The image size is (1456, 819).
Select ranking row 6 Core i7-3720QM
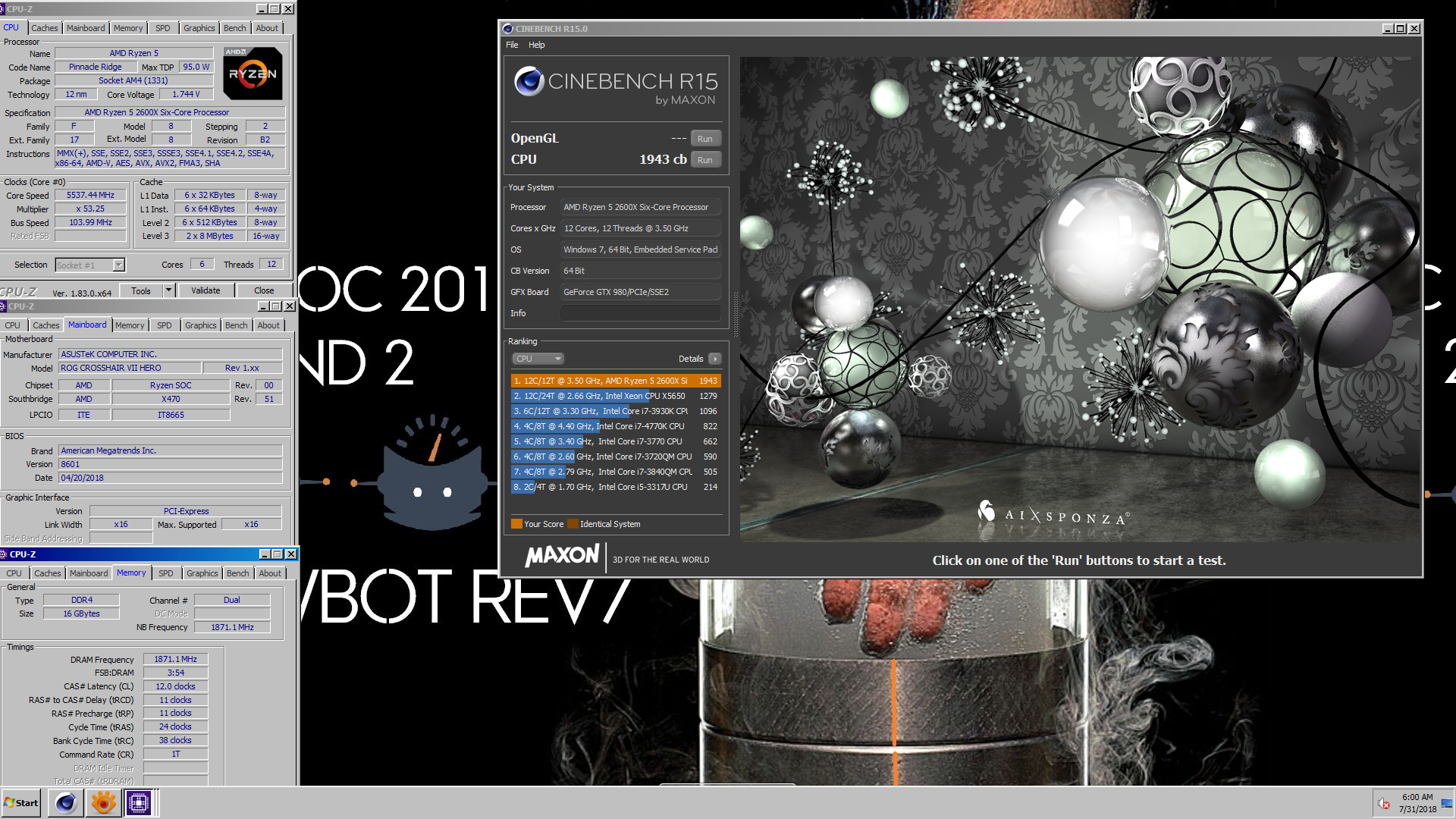tap(616, 457)
